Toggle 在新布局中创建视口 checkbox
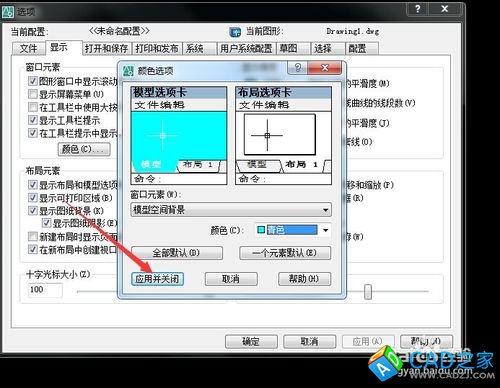This screenshot has width=500, height=388. point(32,249)
